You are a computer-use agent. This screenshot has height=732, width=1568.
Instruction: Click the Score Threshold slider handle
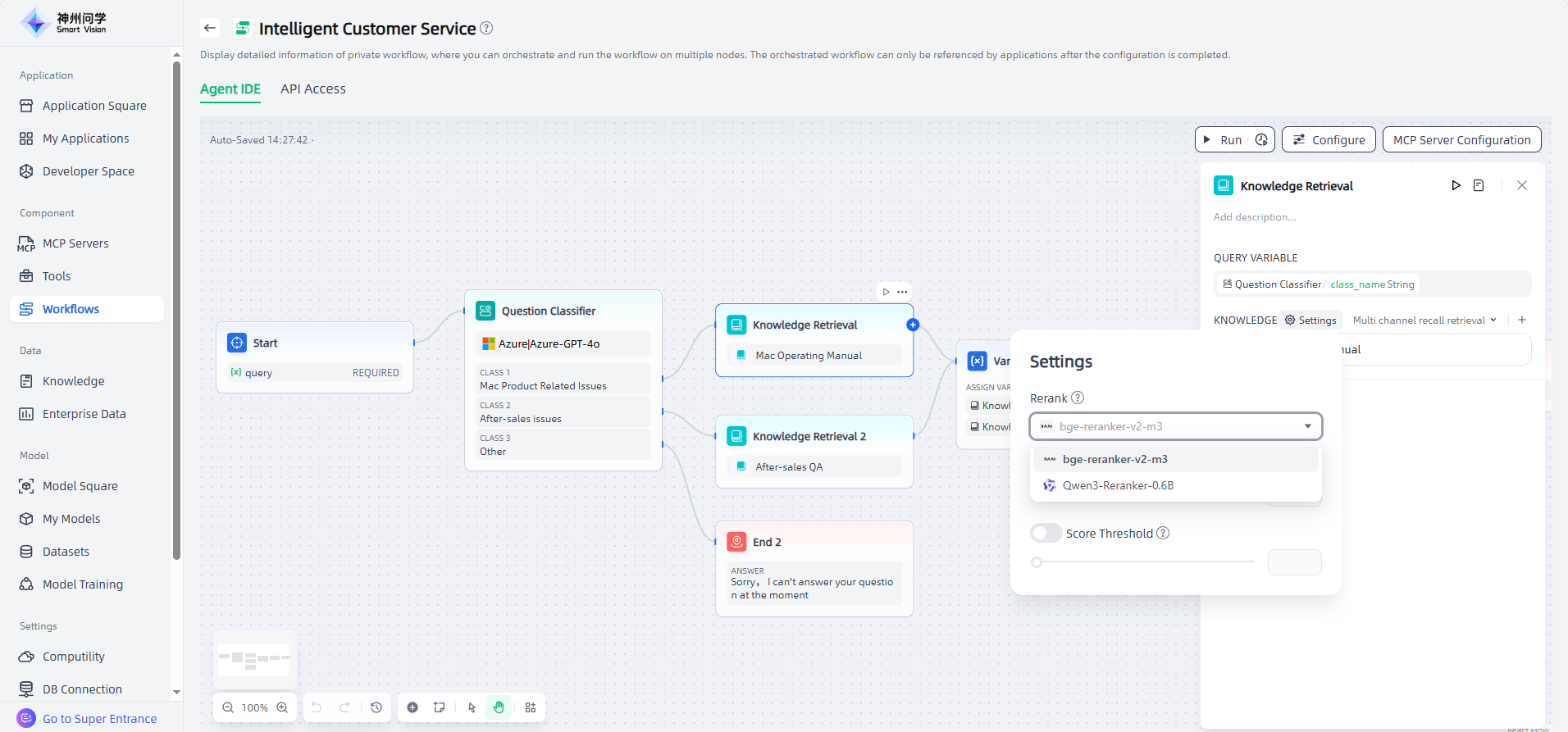(1037, 562)
